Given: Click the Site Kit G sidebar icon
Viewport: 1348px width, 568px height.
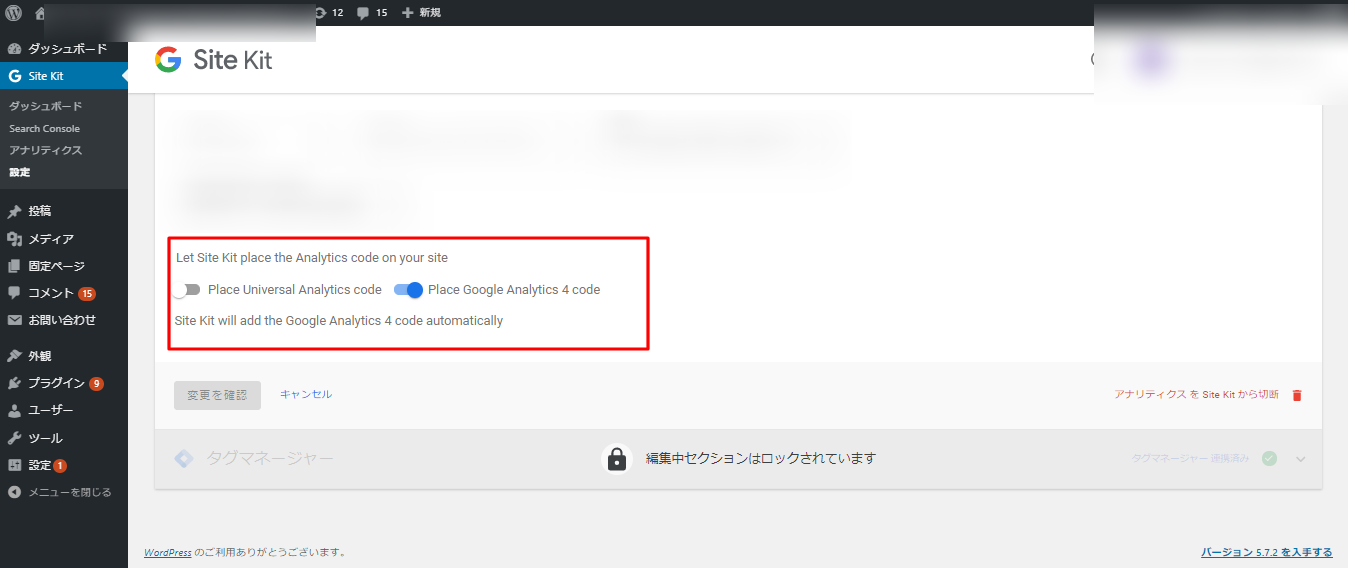Looking at the screenshot, I should 14,76.
